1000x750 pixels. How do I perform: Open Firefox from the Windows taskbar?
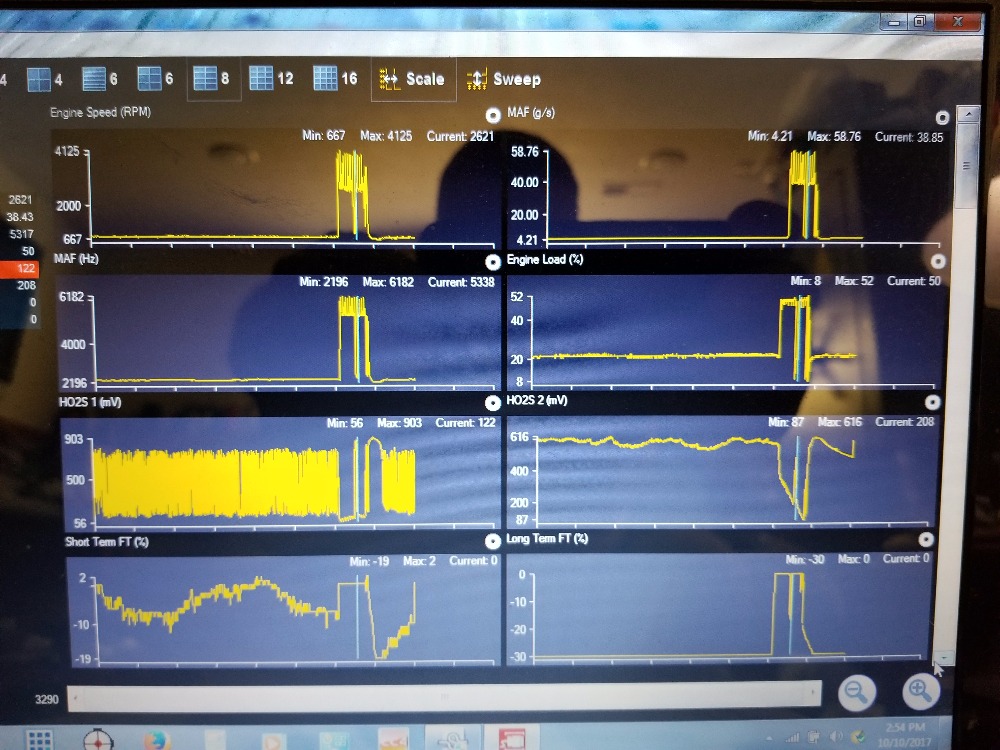[x=157, y=741]
